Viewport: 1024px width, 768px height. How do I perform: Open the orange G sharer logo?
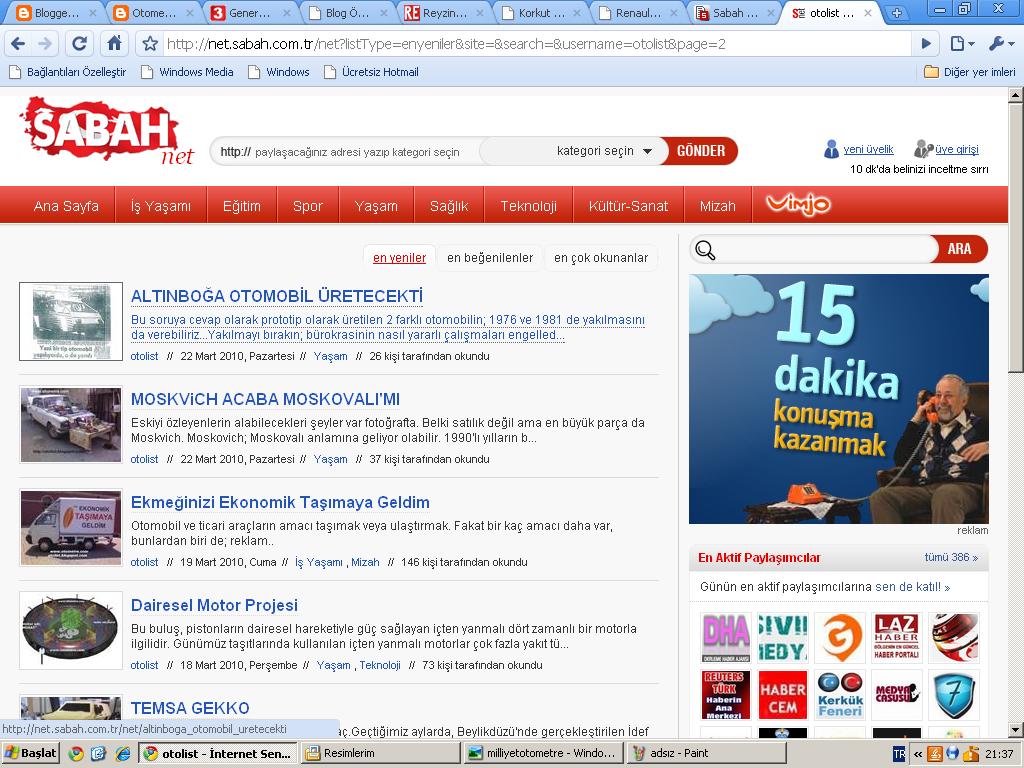pos(840,637)
